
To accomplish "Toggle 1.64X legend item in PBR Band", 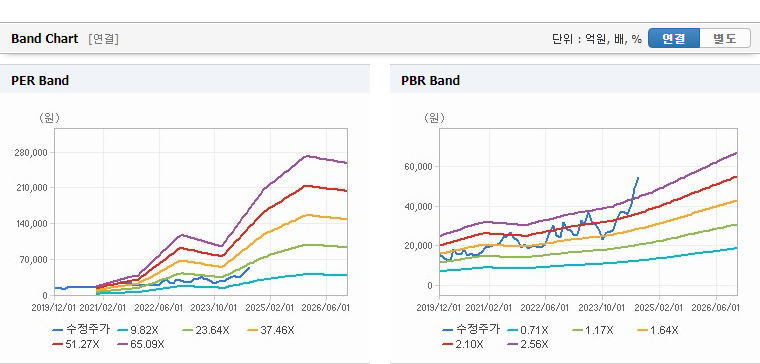I will pos(657,331).
